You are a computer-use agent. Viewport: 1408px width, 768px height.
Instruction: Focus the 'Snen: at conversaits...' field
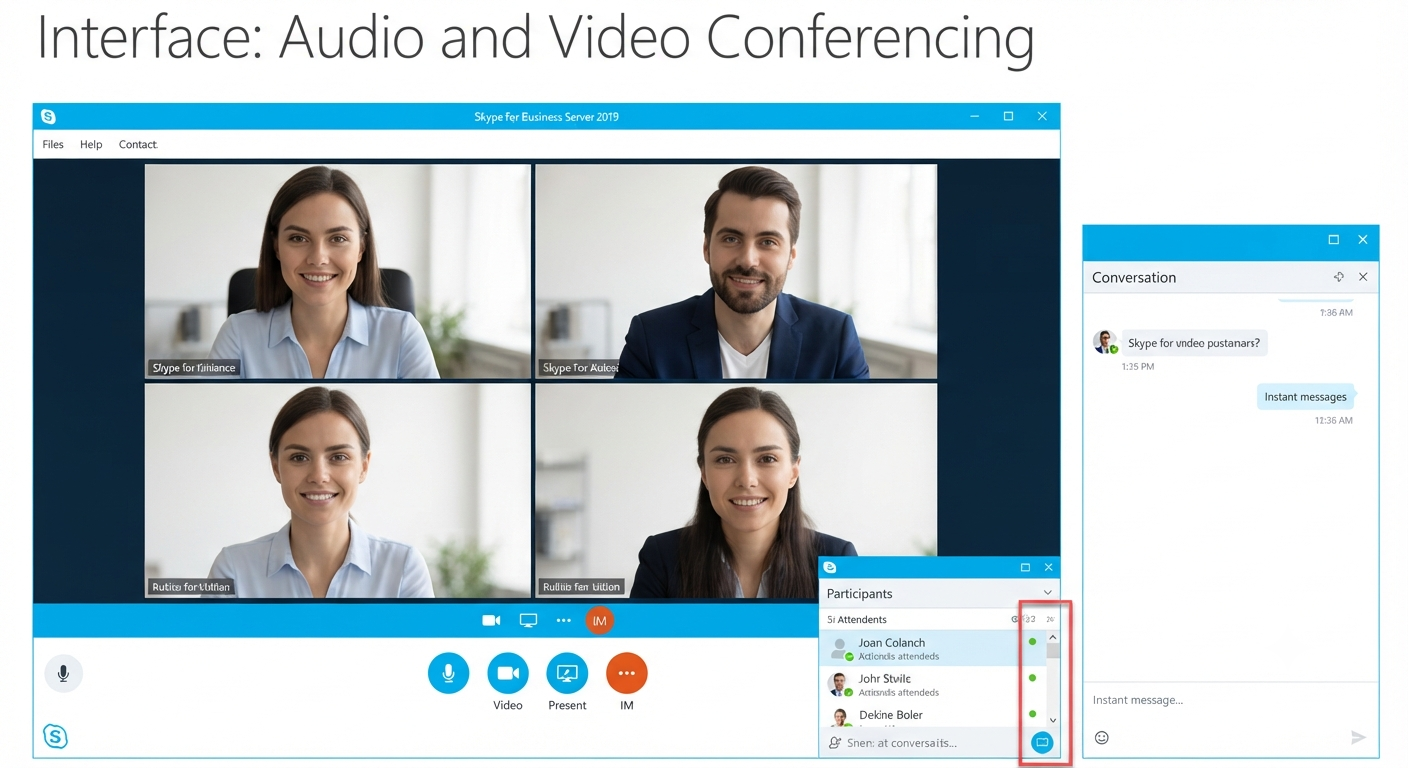pyautogui.click(x=902, y=743)
